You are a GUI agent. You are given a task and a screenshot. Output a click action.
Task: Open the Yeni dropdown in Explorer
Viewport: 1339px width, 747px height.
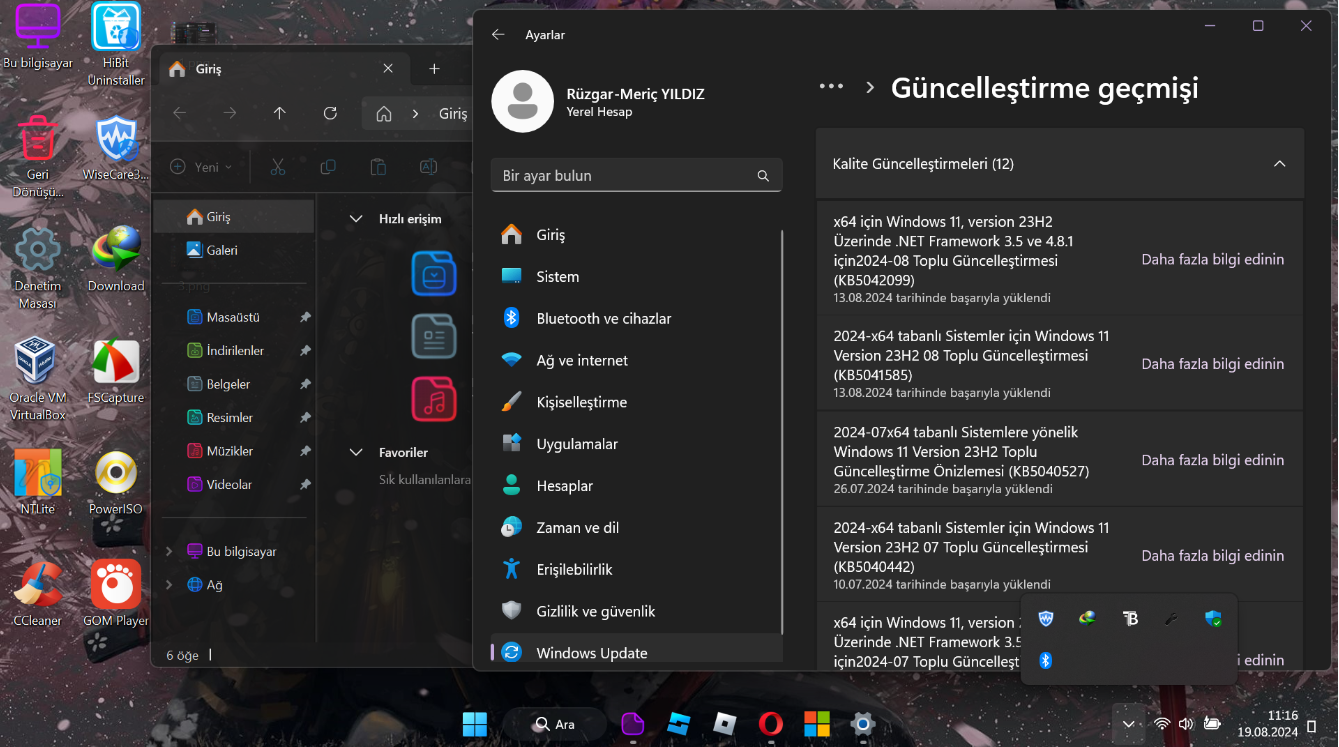point(202,167)
